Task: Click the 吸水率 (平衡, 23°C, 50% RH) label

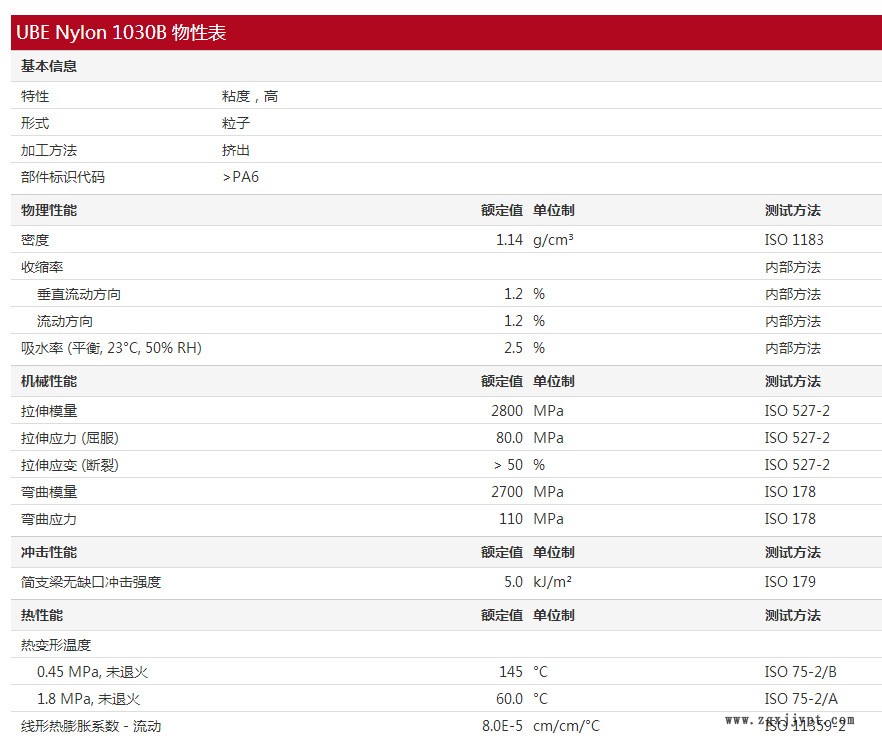Action: tap(111, 348)
